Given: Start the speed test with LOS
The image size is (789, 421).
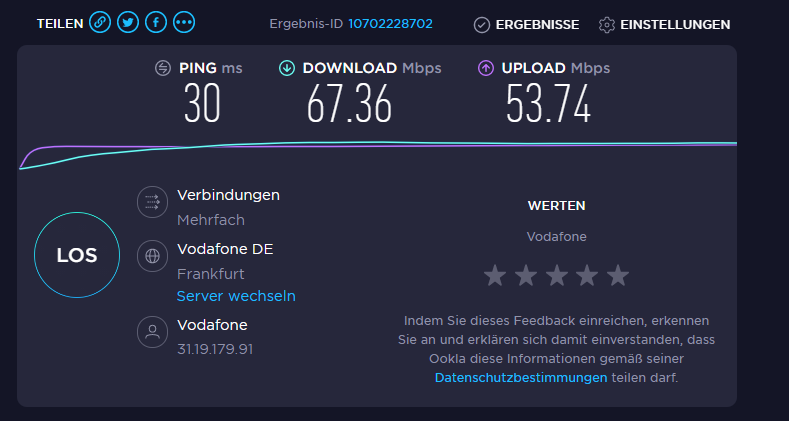Looking at the screenshot, I should (77, 255).
